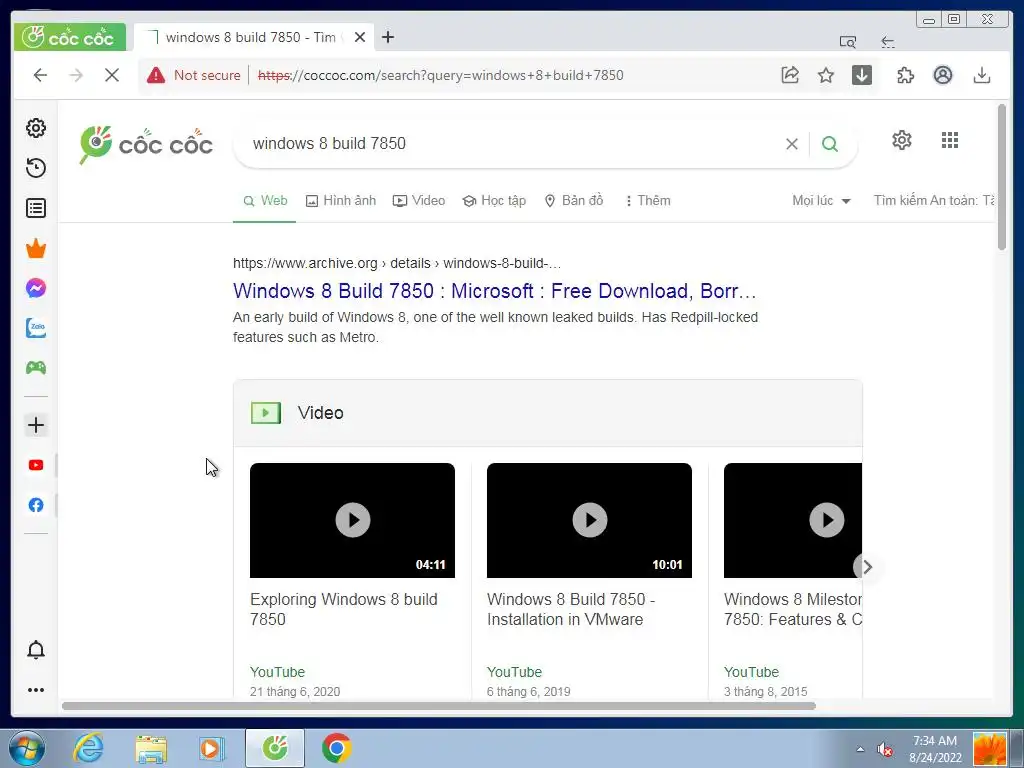Screen dimensions: 1024x768
Task: Open Windows Start menu
Action: [27, 748]
